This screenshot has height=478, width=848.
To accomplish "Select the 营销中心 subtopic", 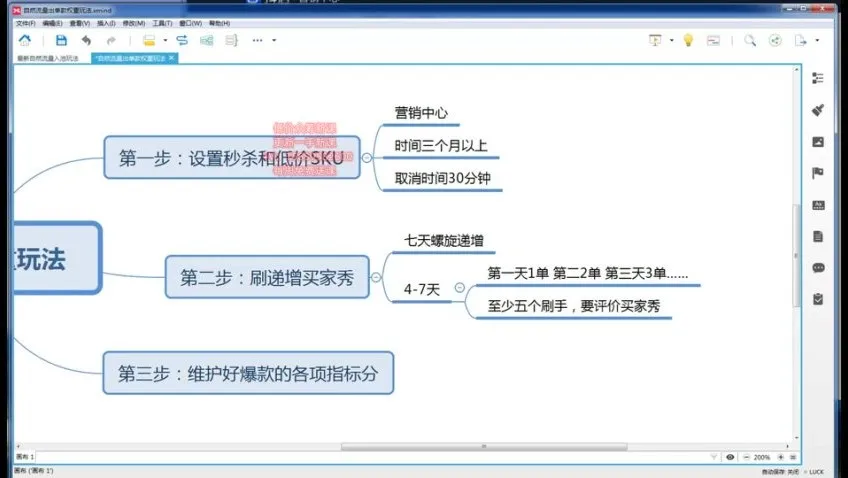I will (421, 113).
